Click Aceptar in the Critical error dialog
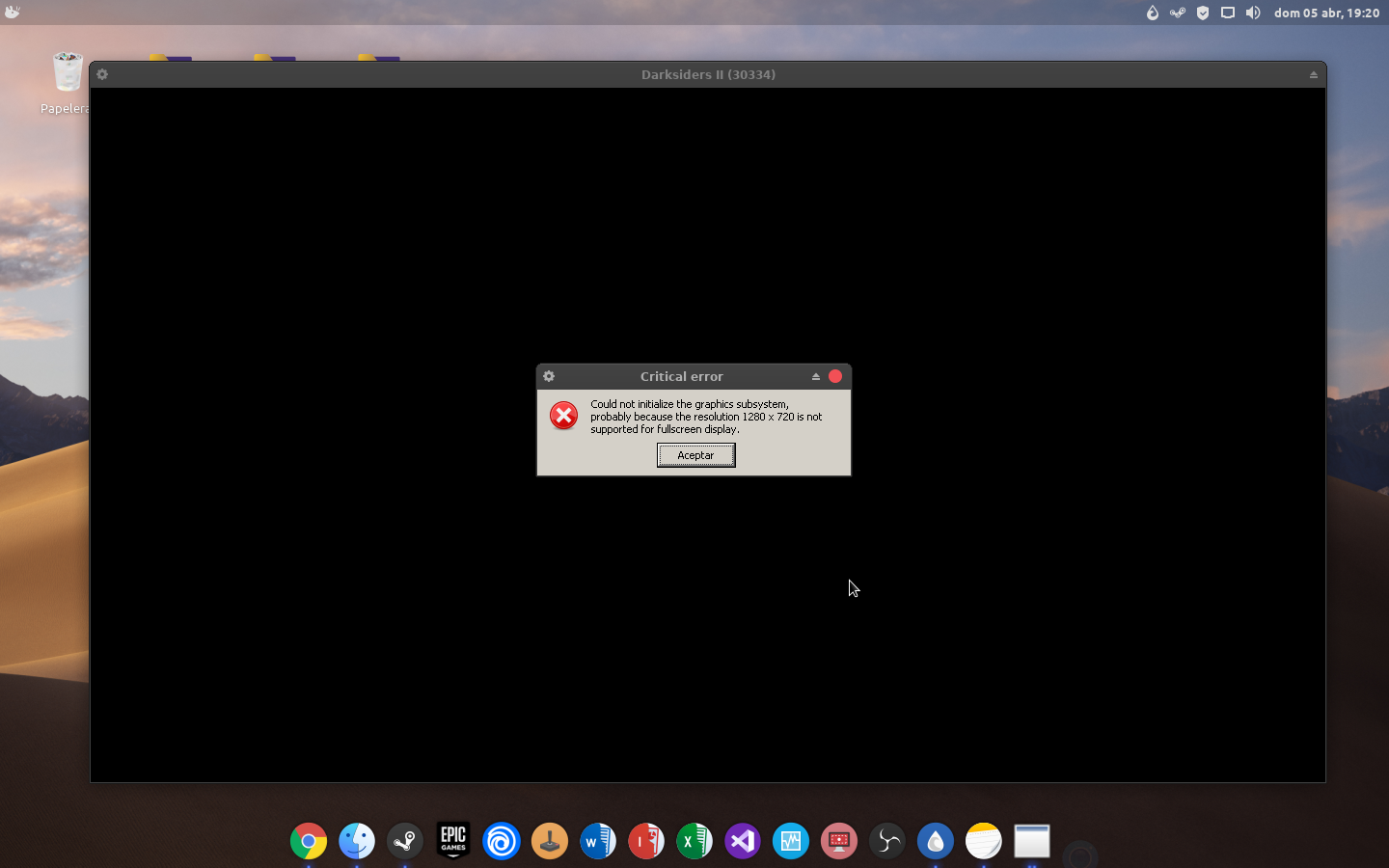The image size is (1389, 868). [x=695, y=455]
